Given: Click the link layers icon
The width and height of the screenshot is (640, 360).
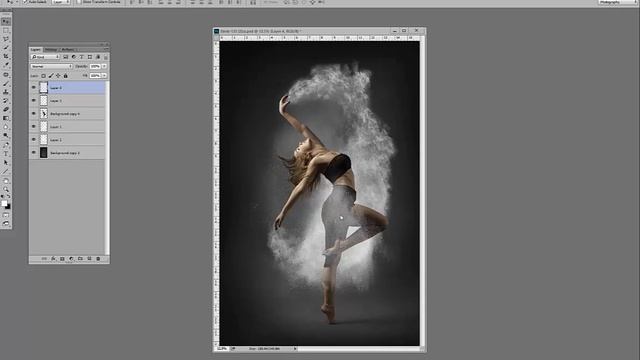Looking at the screenshot, I should coord(44,259).
